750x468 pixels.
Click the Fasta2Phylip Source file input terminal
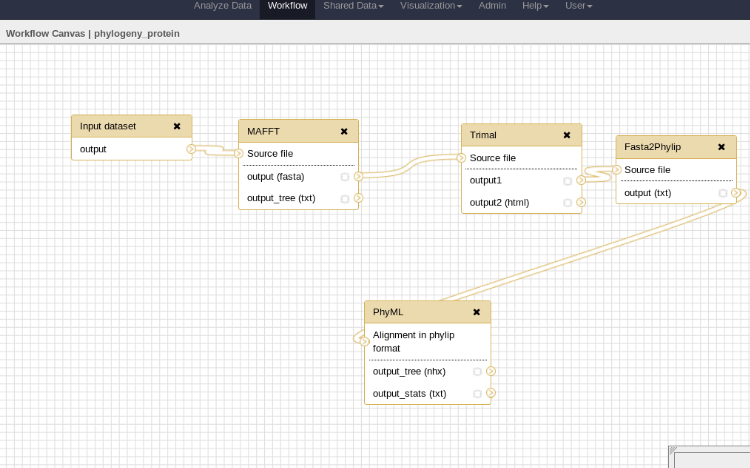pos(617,170)
